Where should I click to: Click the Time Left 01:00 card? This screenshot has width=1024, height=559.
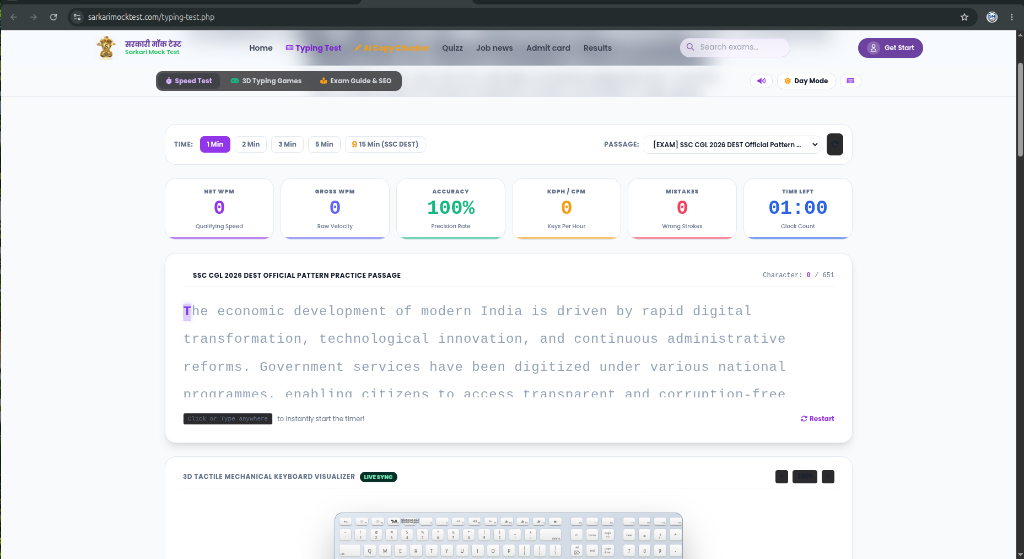click(x=797, y=208)
